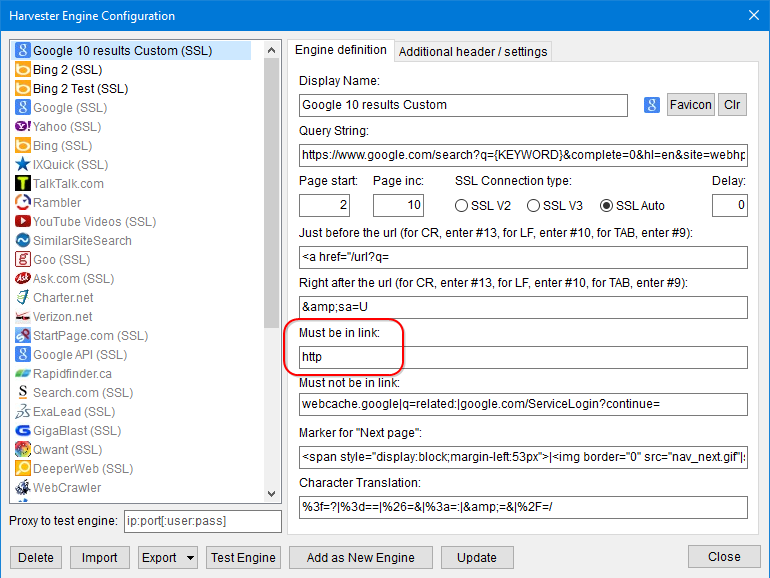The height and width of the screenshot is (578, 770).
Task: Click the Close button at bottom right
Action: [x=724, y=557]
